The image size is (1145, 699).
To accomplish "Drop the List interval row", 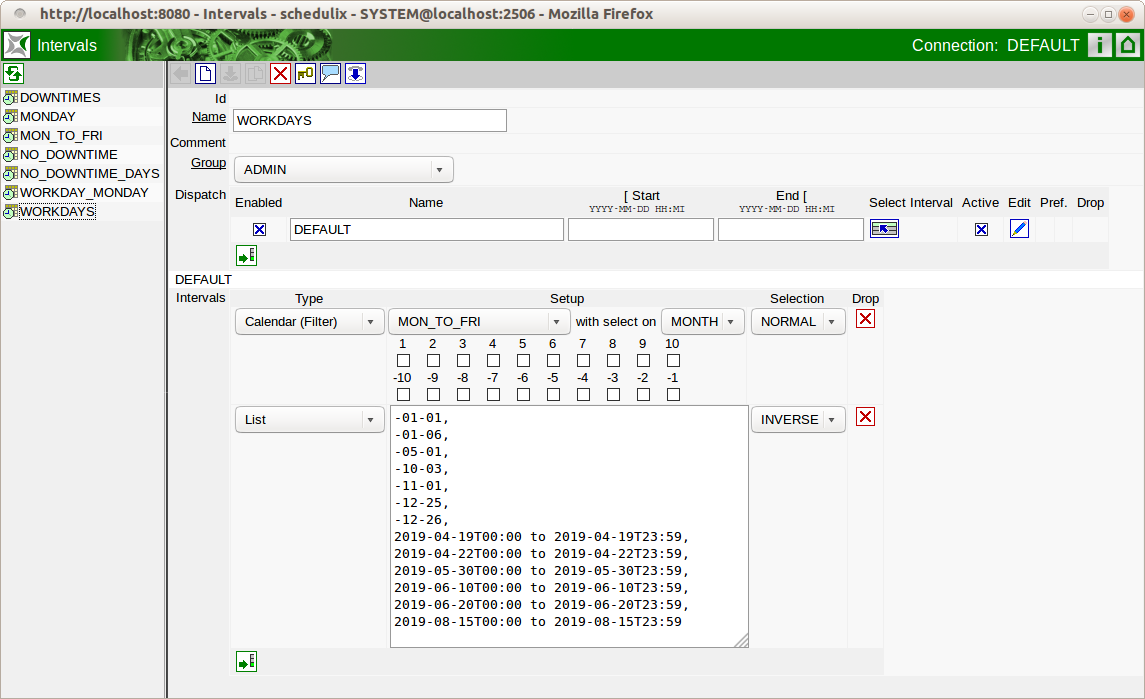I will coord(865,417).
